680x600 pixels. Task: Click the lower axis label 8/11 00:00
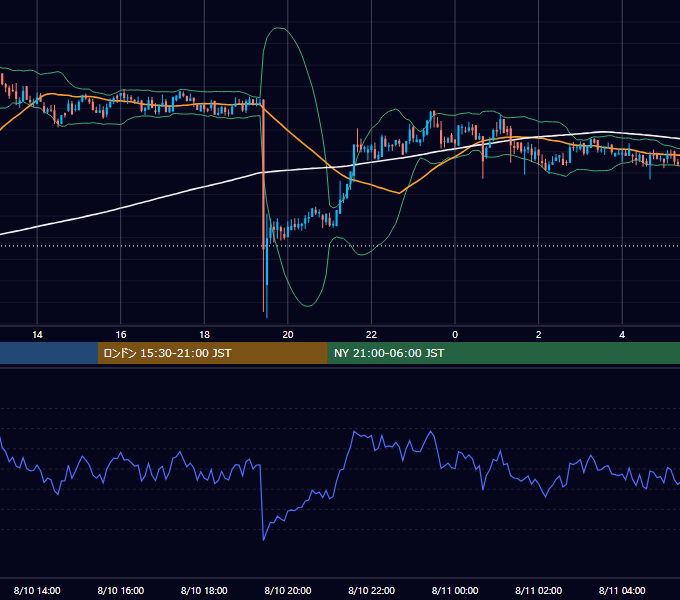pos(455,590)
